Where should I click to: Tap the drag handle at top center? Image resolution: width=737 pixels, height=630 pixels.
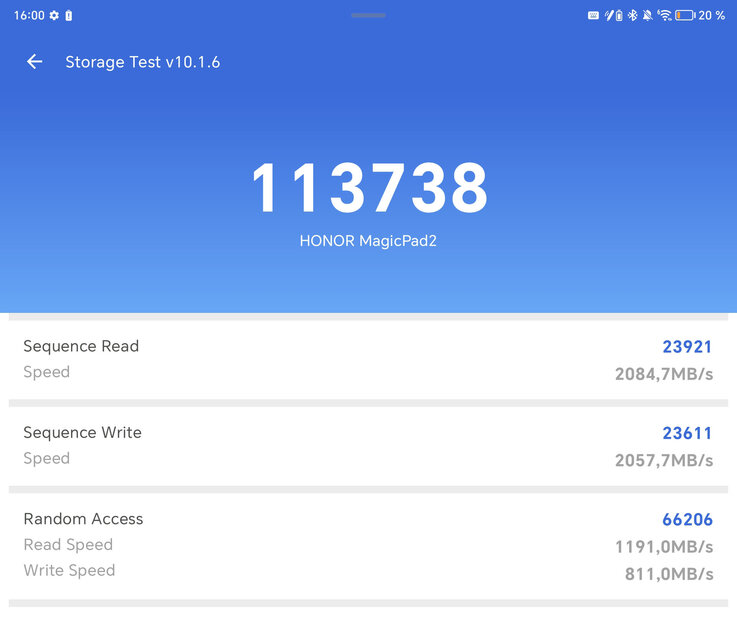click(368, 15)
